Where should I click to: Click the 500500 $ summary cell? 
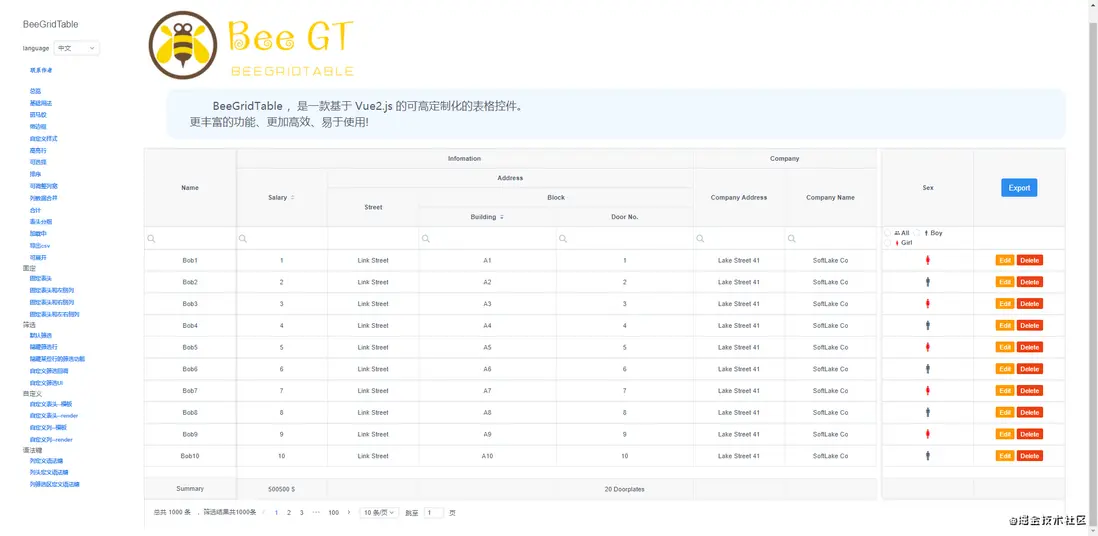282,489
